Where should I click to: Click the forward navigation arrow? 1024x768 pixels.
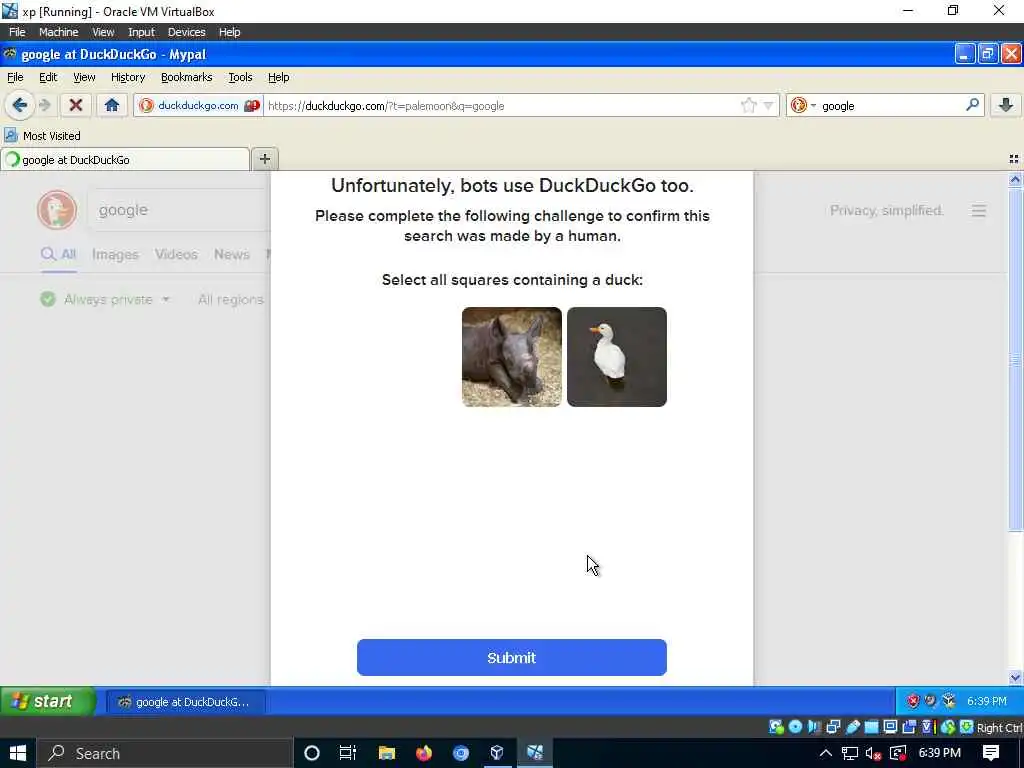point(45,105)
